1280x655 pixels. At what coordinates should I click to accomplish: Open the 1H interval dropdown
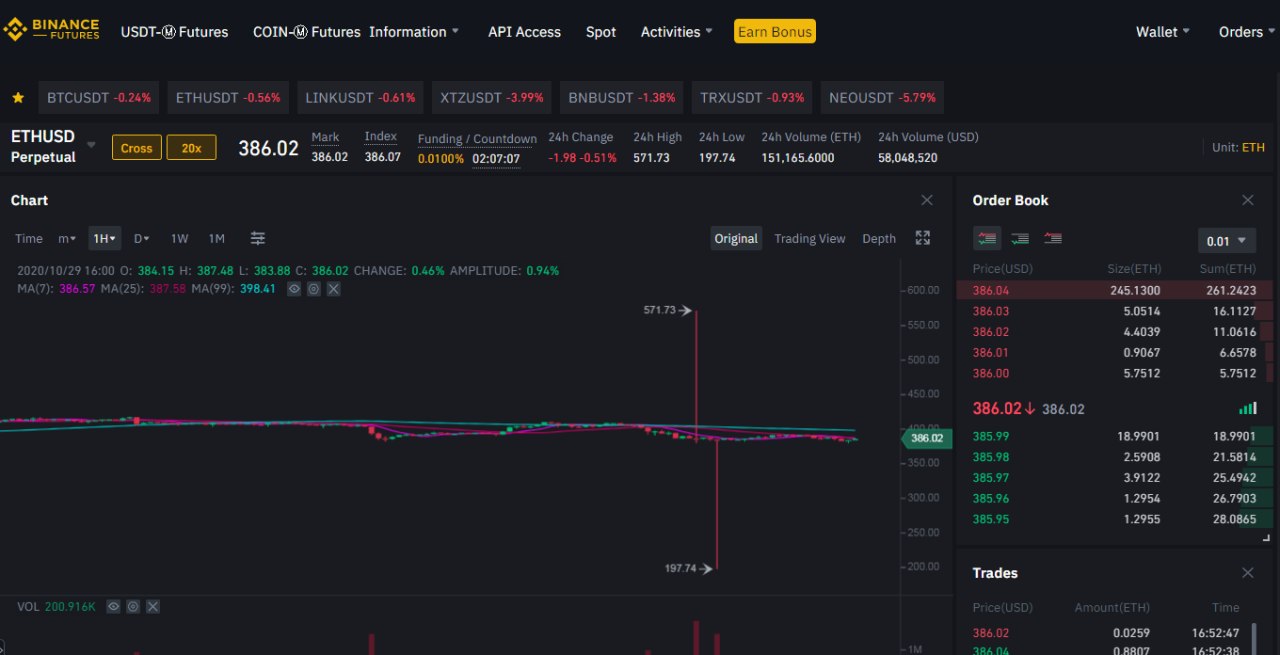coord(104,238)
